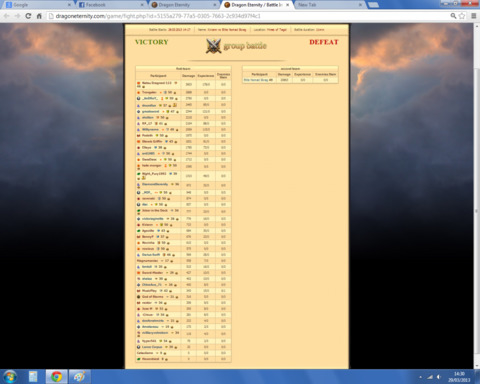
Task: Click the volume speaker tray icon
Action: (x=439, y=377)
